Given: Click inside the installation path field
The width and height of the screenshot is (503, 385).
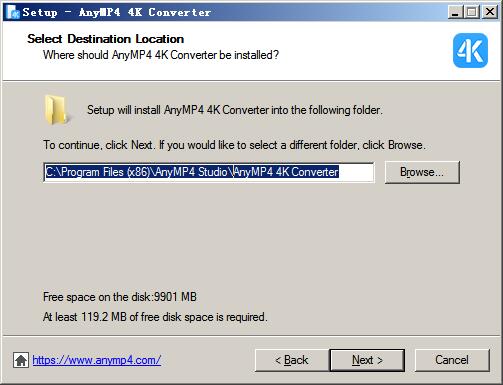Looking at the screenshot, I should coord(209,172).
